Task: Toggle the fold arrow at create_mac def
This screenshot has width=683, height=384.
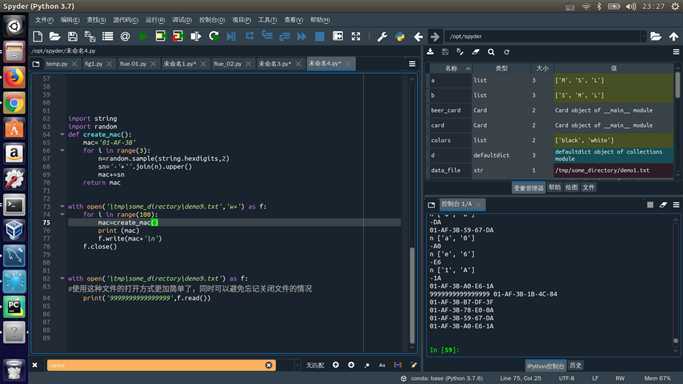Action: pos(62,135)
